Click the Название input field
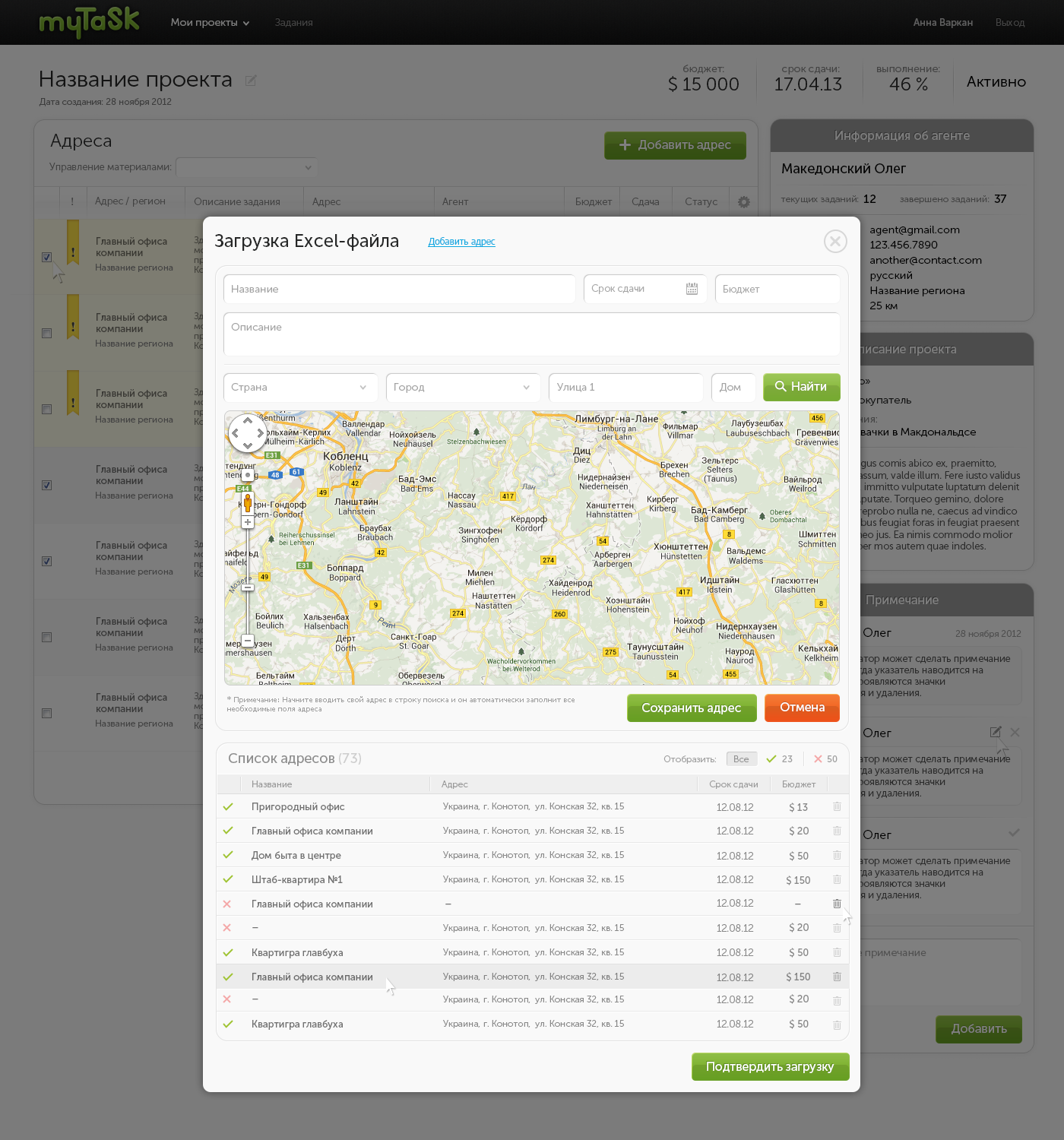 pyautogui.click(x=399, y=290)
